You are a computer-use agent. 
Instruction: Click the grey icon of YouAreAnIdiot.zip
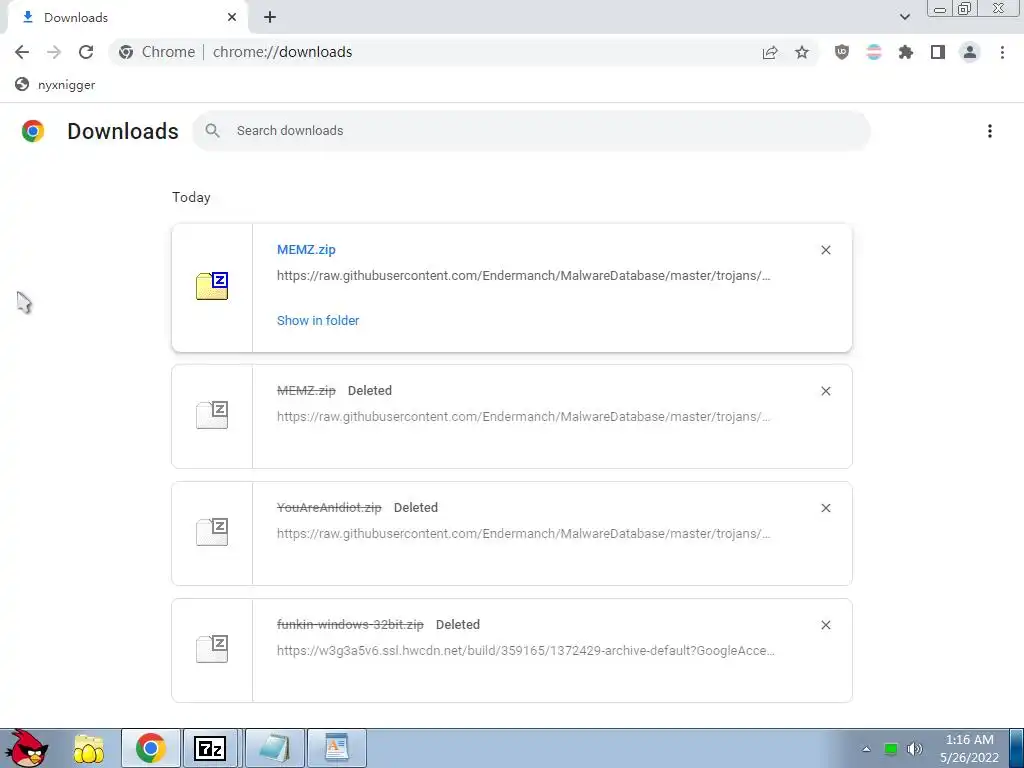point(212,532)
